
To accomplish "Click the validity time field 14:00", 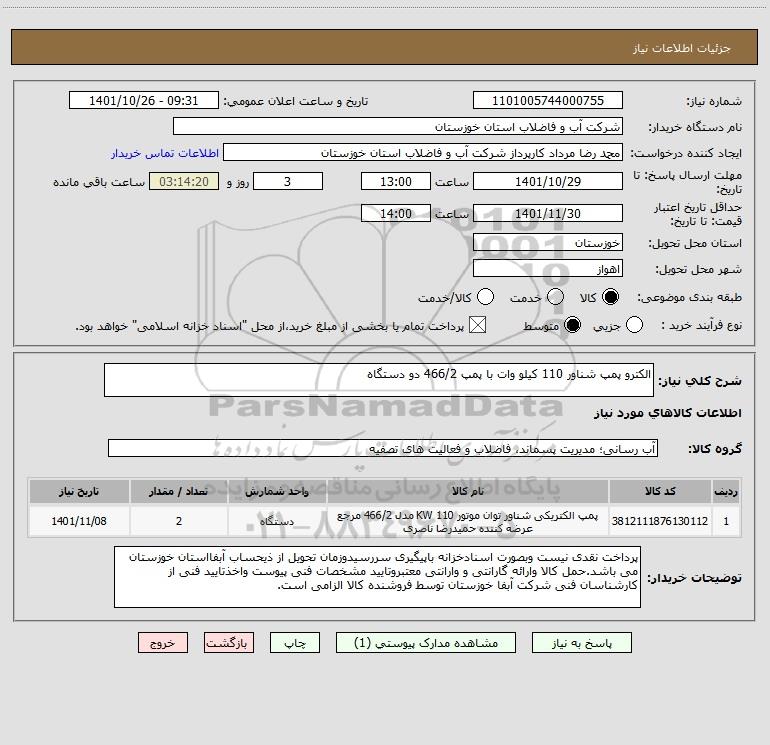I will [x=396, y=214].
